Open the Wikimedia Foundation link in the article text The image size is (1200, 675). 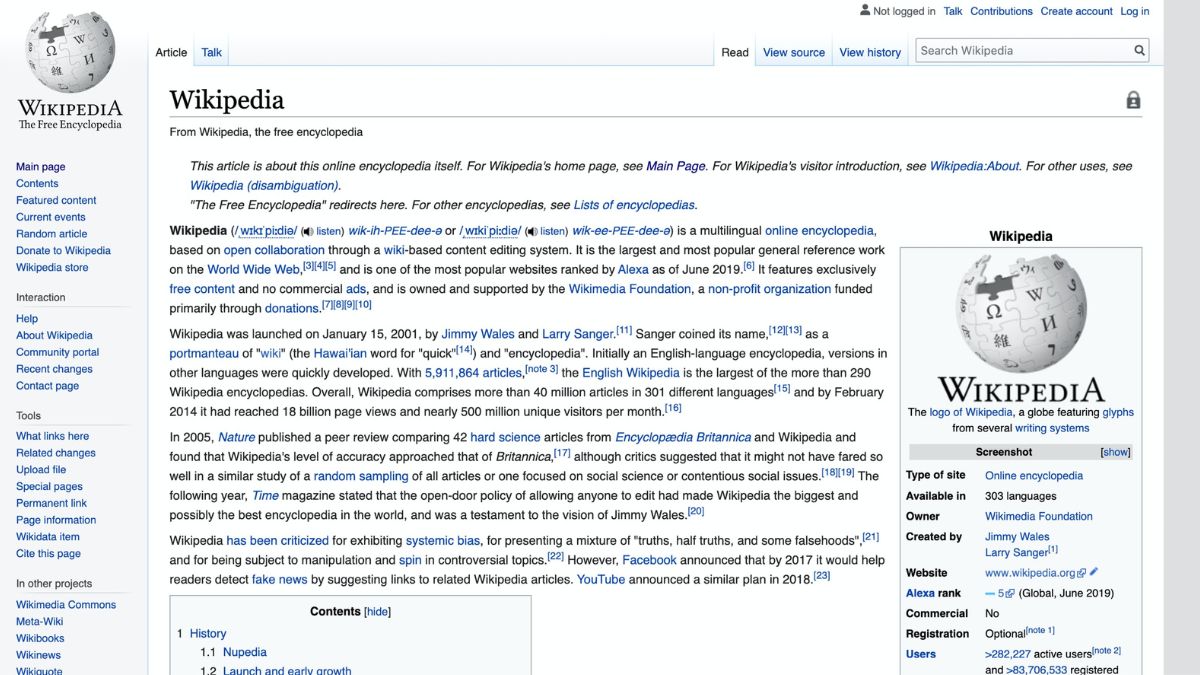[x=630, y=289]
